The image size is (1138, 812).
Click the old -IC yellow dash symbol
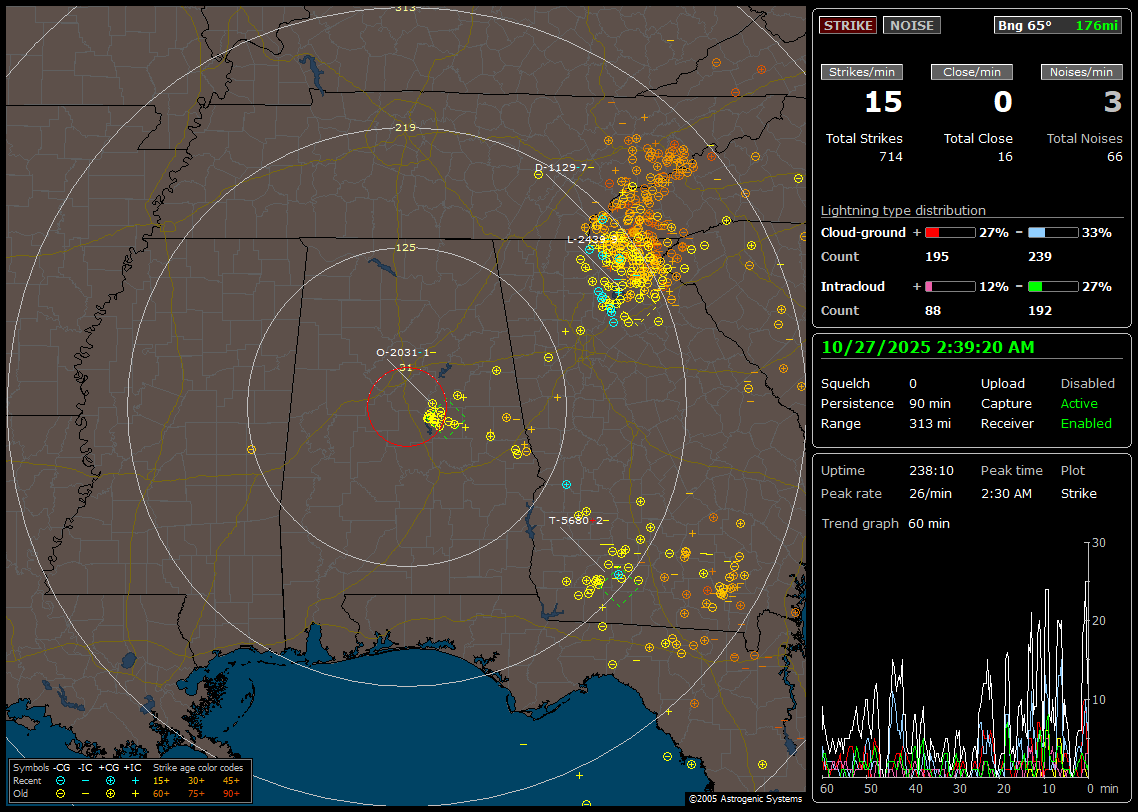pos(86,793)
